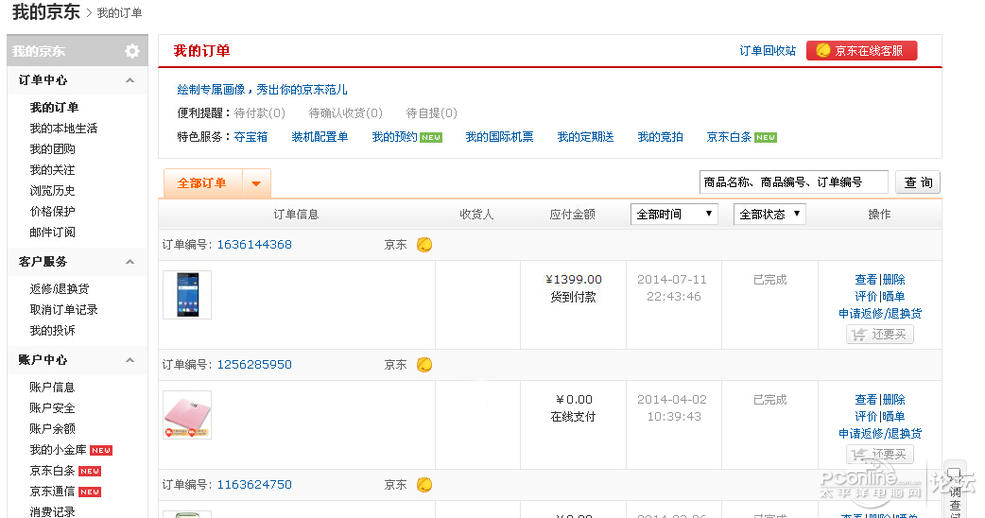Screen dimensions: 985x518
Task: Open 京东白条 in the sidebar
Action: 52,470
